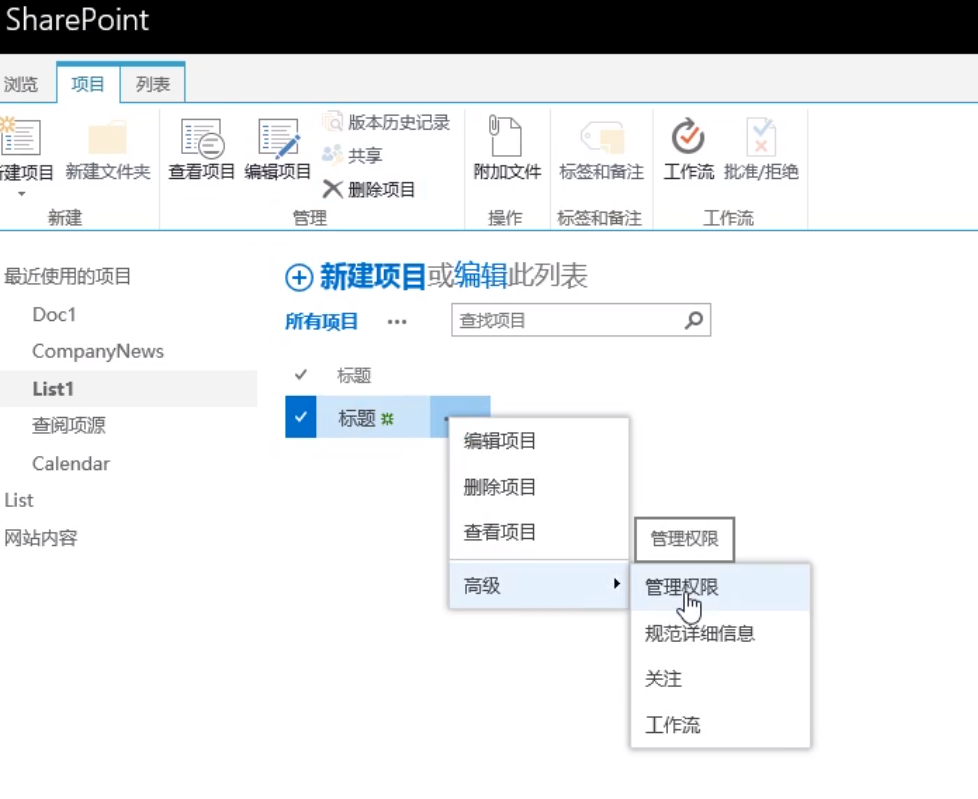Open the views ellipsis menu next to 所有项目

pyautogui.click(x=397, y=322)
